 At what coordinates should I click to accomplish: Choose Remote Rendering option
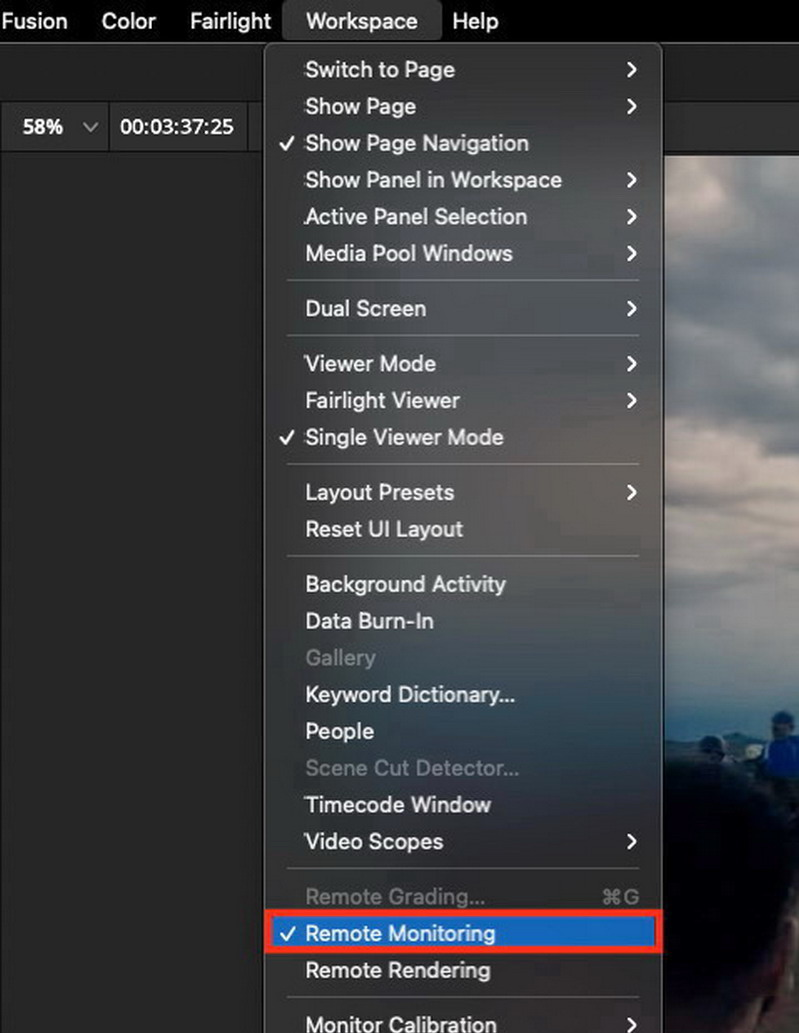463,970
